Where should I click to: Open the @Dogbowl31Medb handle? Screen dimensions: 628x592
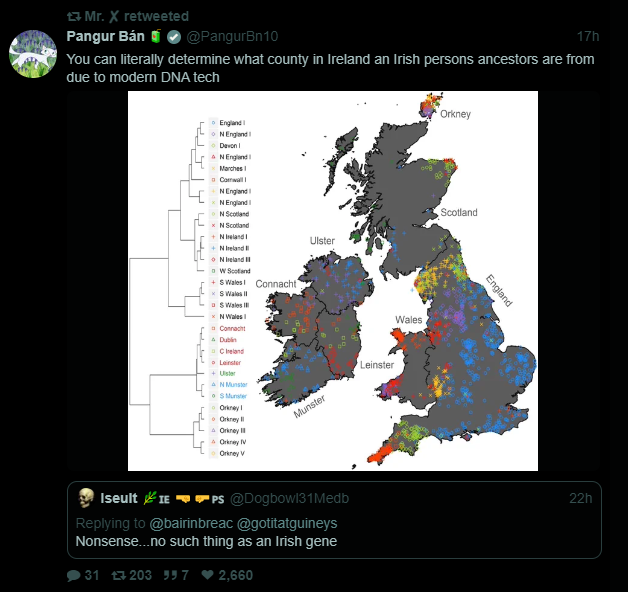290,499
